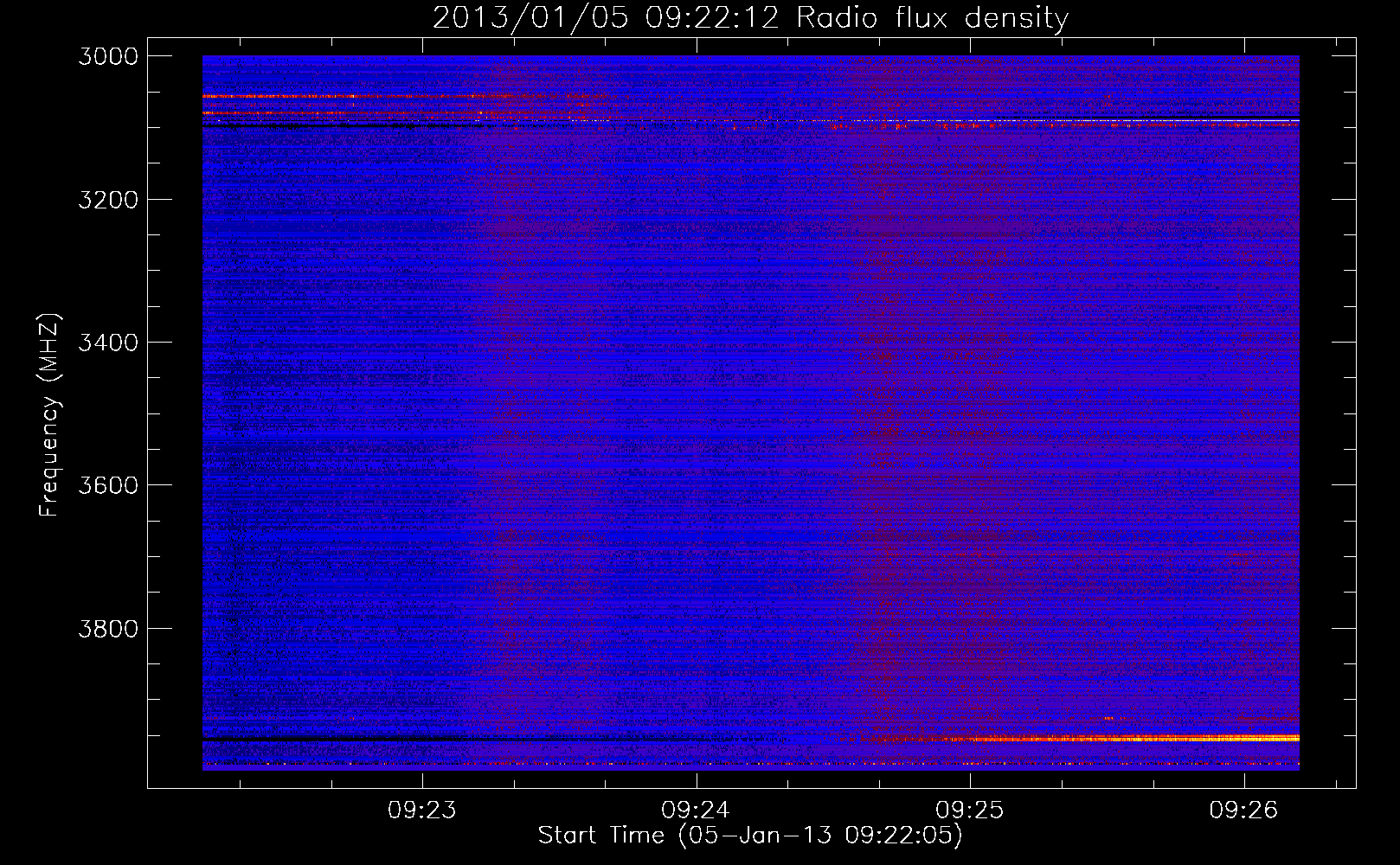The width and height of the screenshot is (1400, 865).
Task: Click the 3000 frequency tick label
Action: click(108, 56)
